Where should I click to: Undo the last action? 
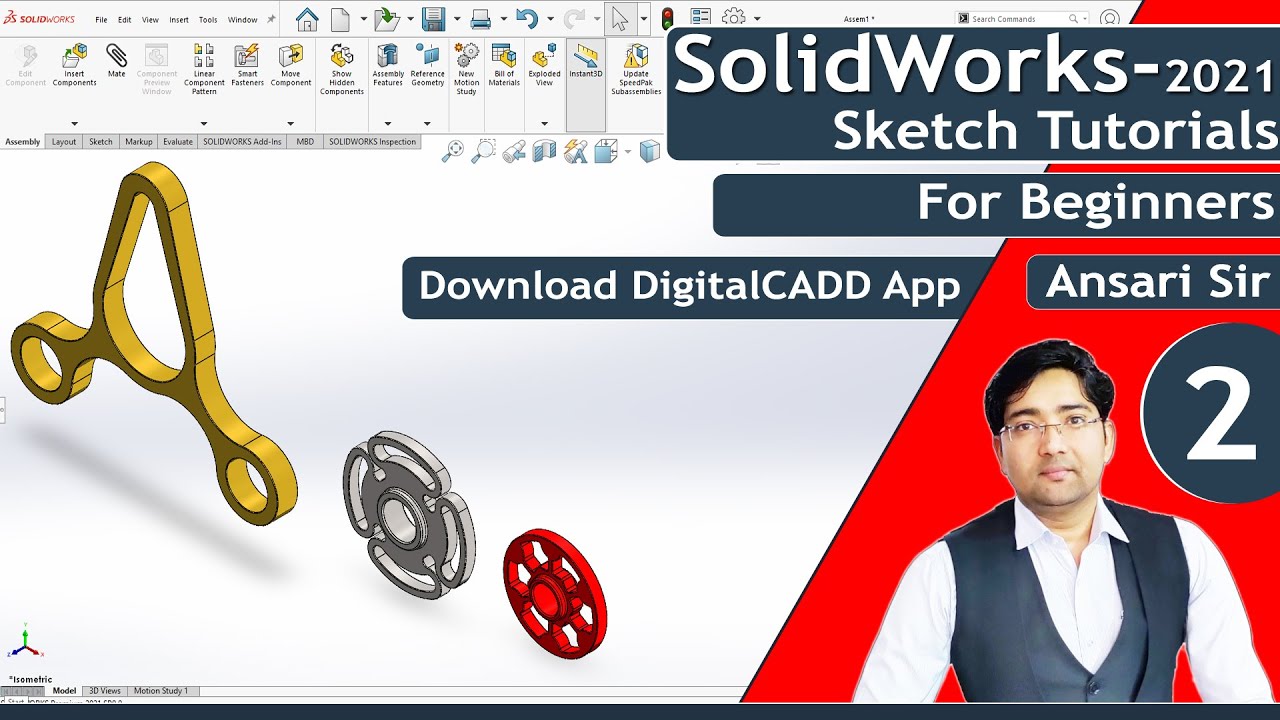click(x=527, y=19)
